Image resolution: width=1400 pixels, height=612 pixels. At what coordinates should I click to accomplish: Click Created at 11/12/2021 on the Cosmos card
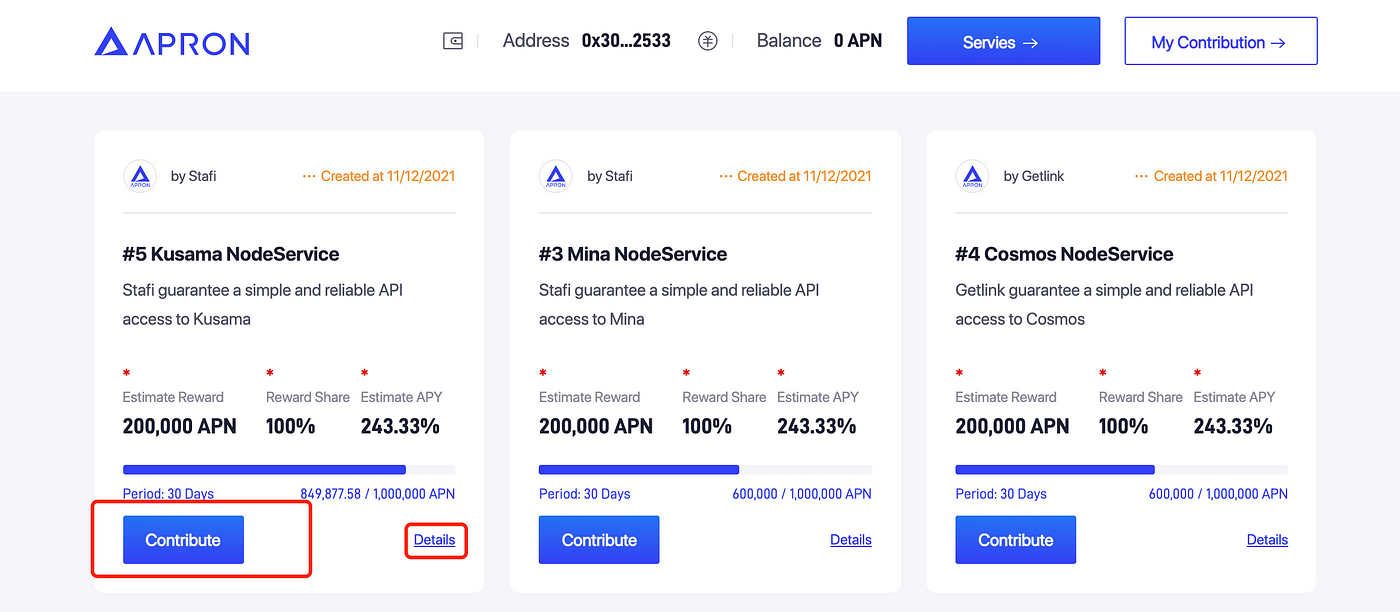(x=1221, y=176)
